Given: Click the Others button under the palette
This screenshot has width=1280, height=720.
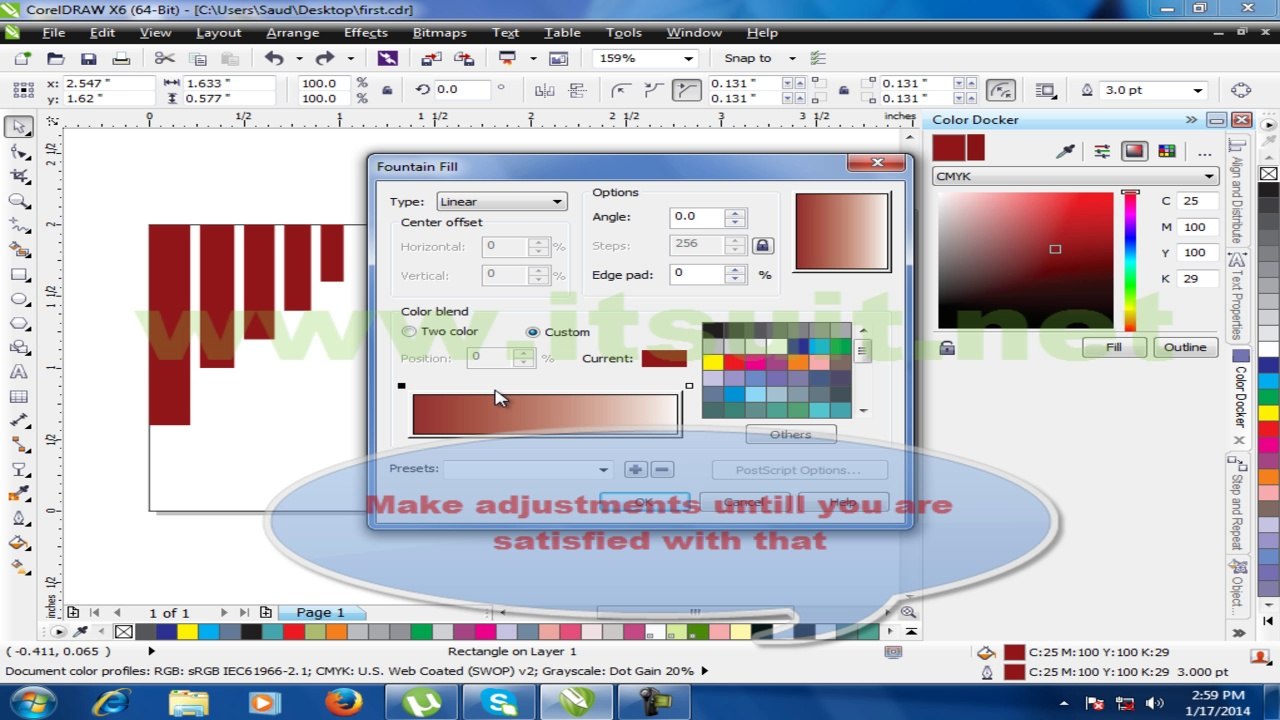Looking at the screenshot, I should [790, 435].
